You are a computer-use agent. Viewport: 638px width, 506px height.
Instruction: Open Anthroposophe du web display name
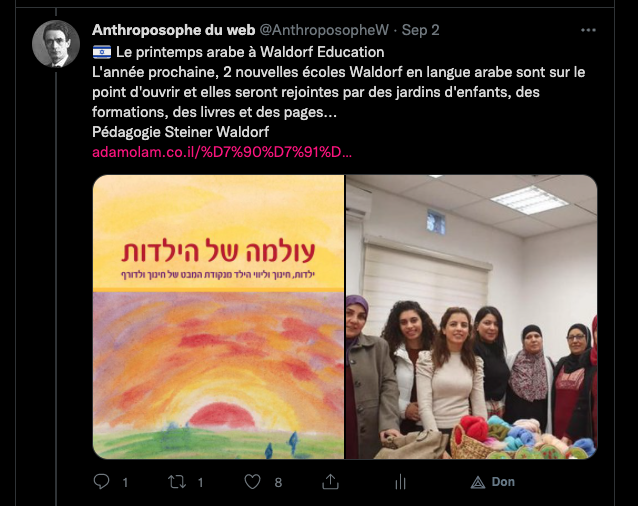coord(173,30)
